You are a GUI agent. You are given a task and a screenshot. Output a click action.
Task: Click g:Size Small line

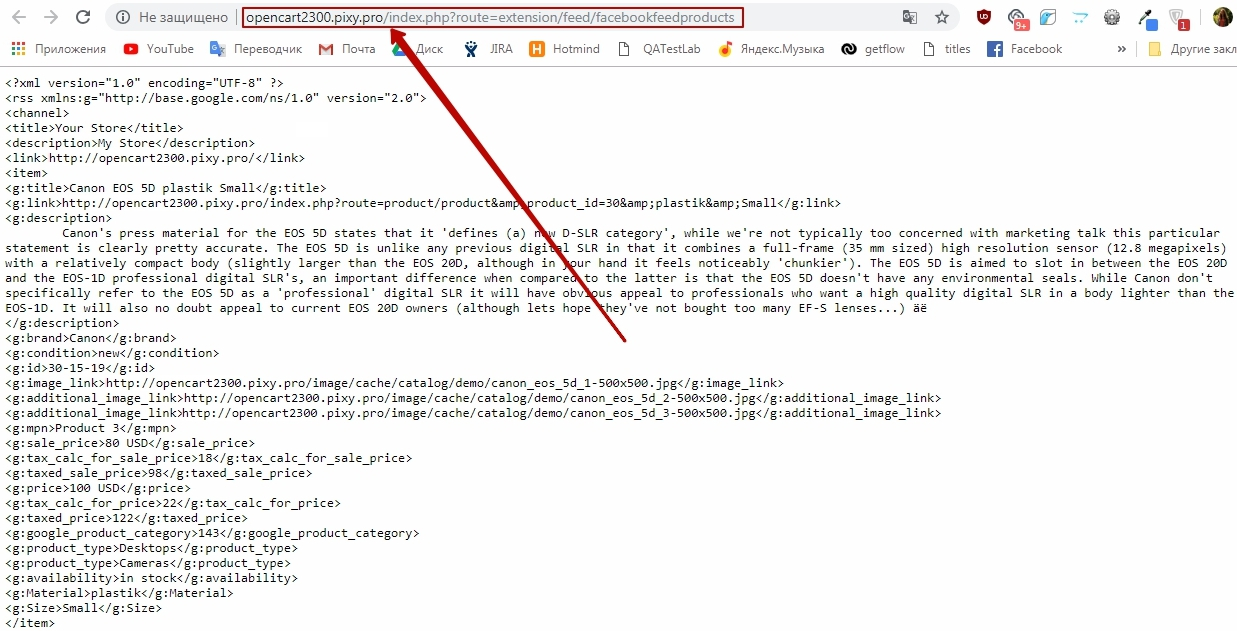point(83,609)
